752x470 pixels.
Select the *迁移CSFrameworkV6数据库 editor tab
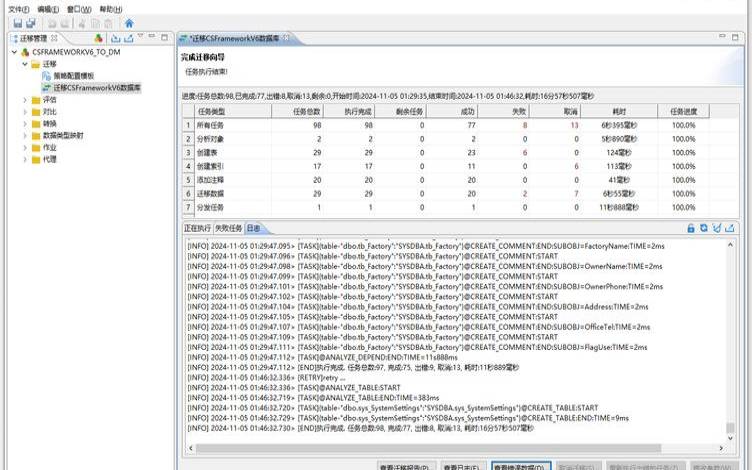click(x=234, y=38)
